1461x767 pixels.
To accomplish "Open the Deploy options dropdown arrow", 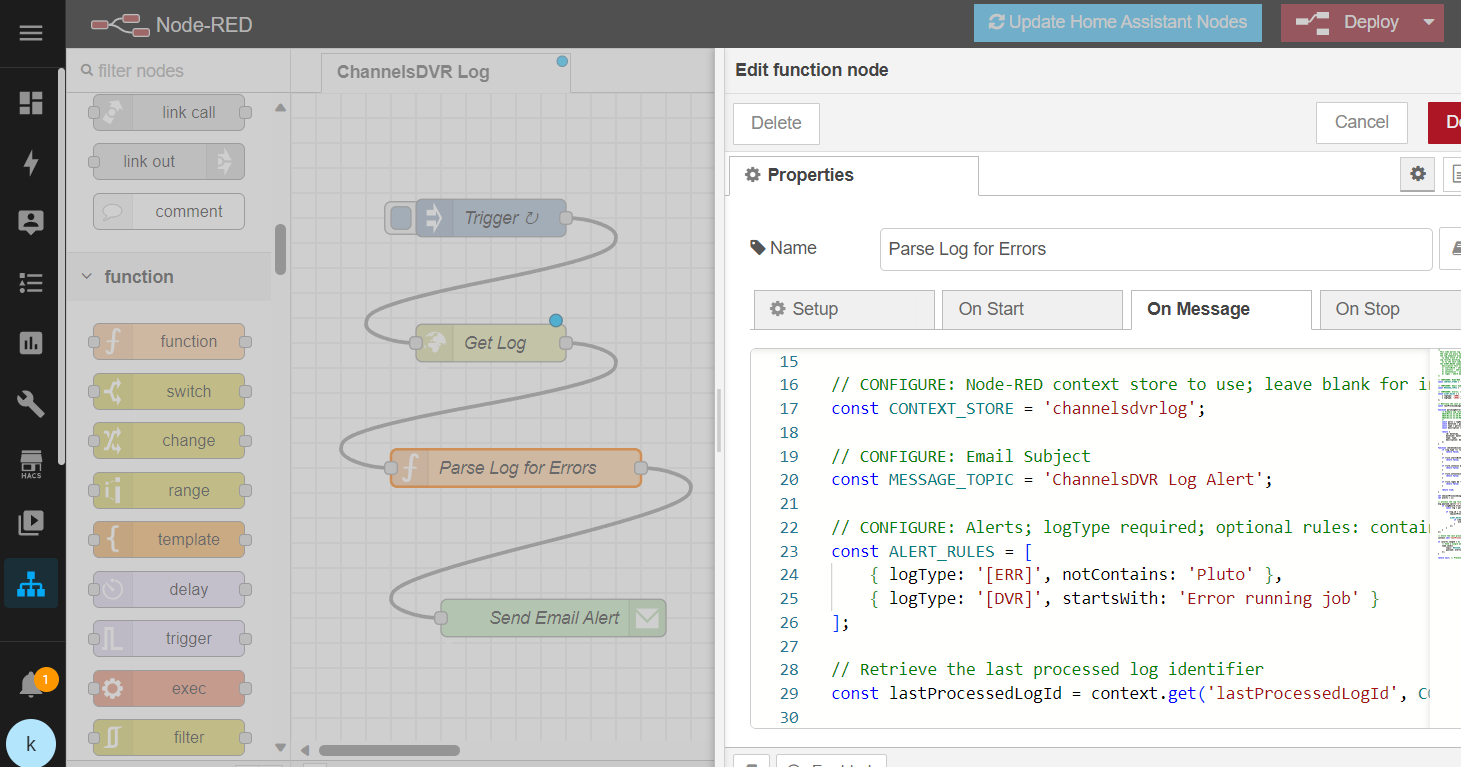I will [1429, 22].
